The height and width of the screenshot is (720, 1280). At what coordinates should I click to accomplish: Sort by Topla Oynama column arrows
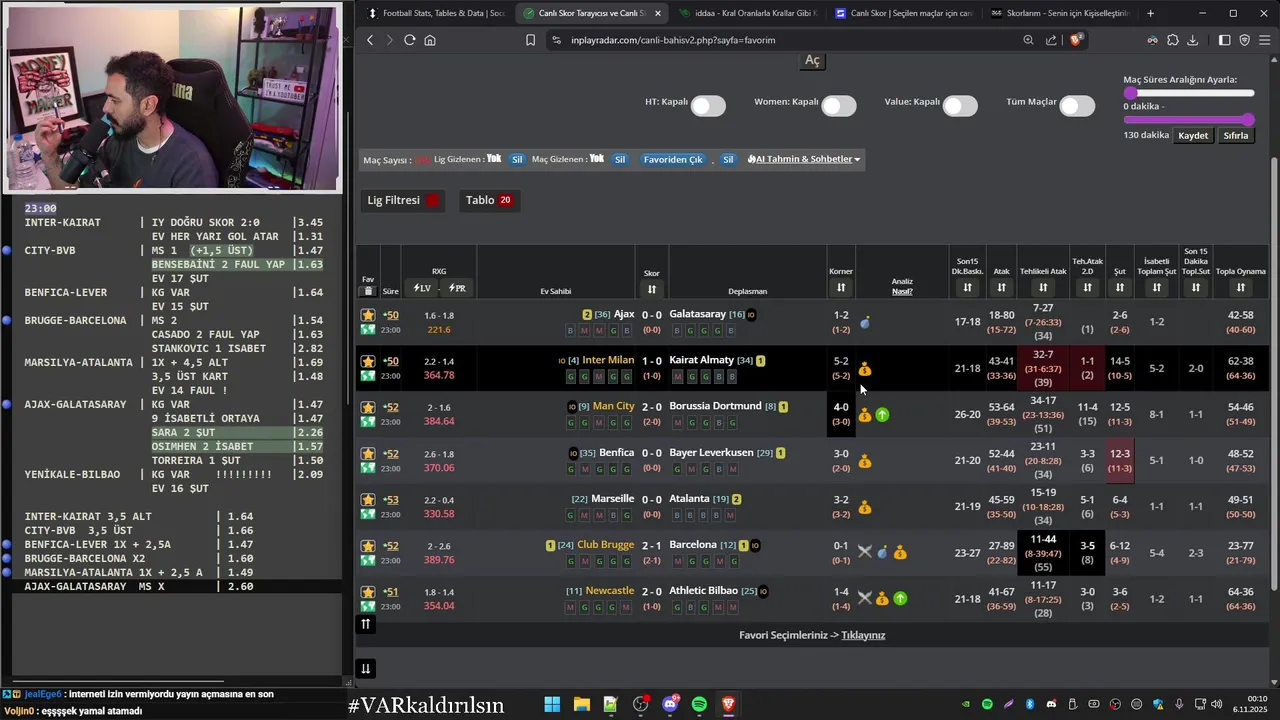[1240, 288]
